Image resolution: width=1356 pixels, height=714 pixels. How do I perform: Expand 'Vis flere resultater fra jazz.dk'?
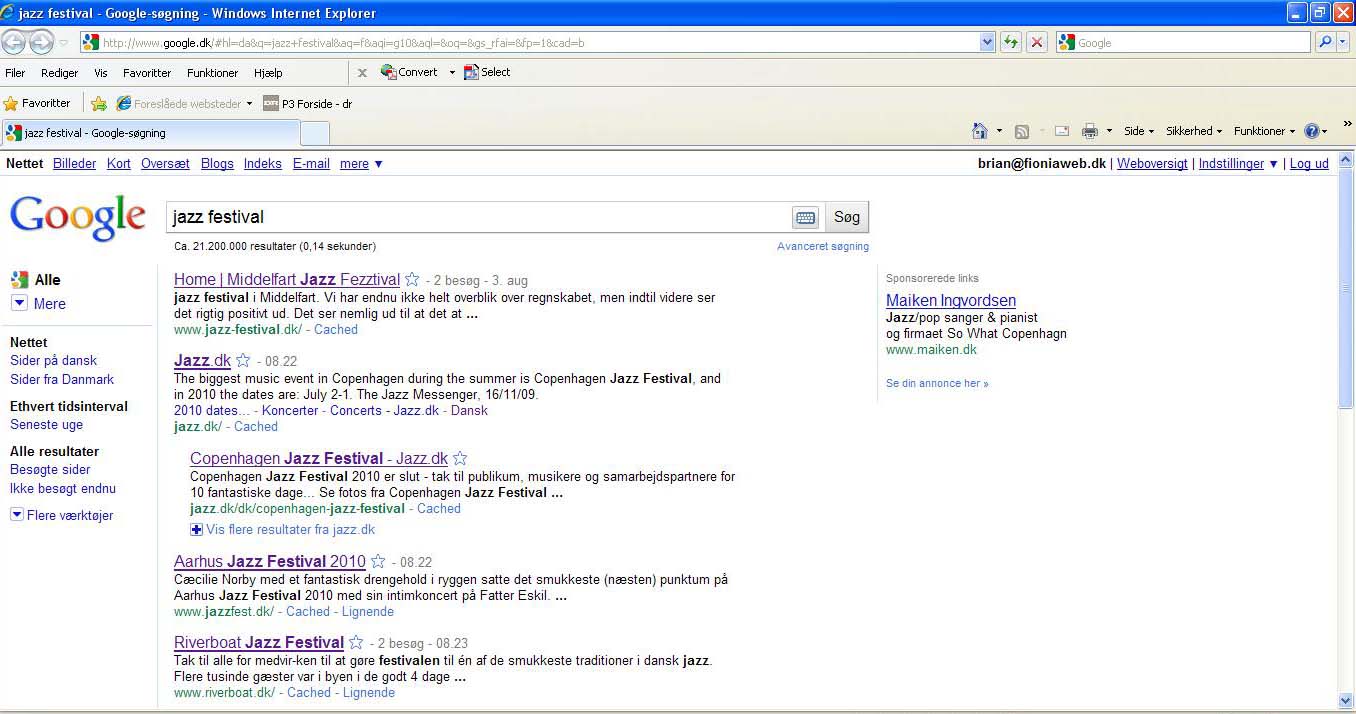click(x=290, y=530)
